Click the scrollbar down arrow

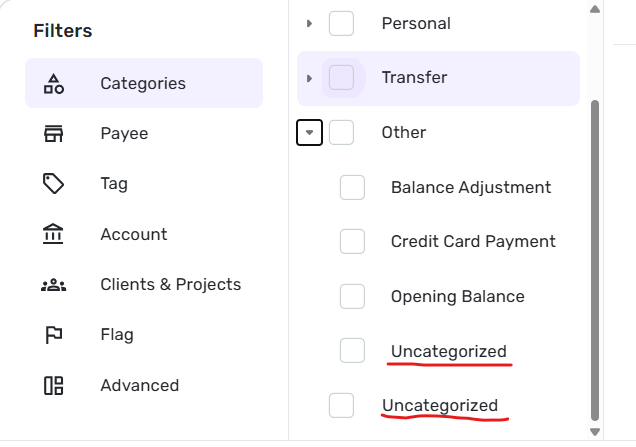click(595, 432)
